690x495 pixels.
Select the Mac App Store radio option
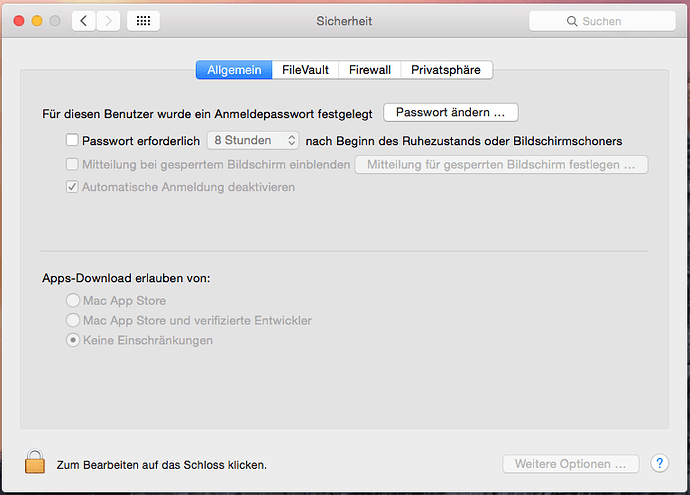tap(73, 300)
